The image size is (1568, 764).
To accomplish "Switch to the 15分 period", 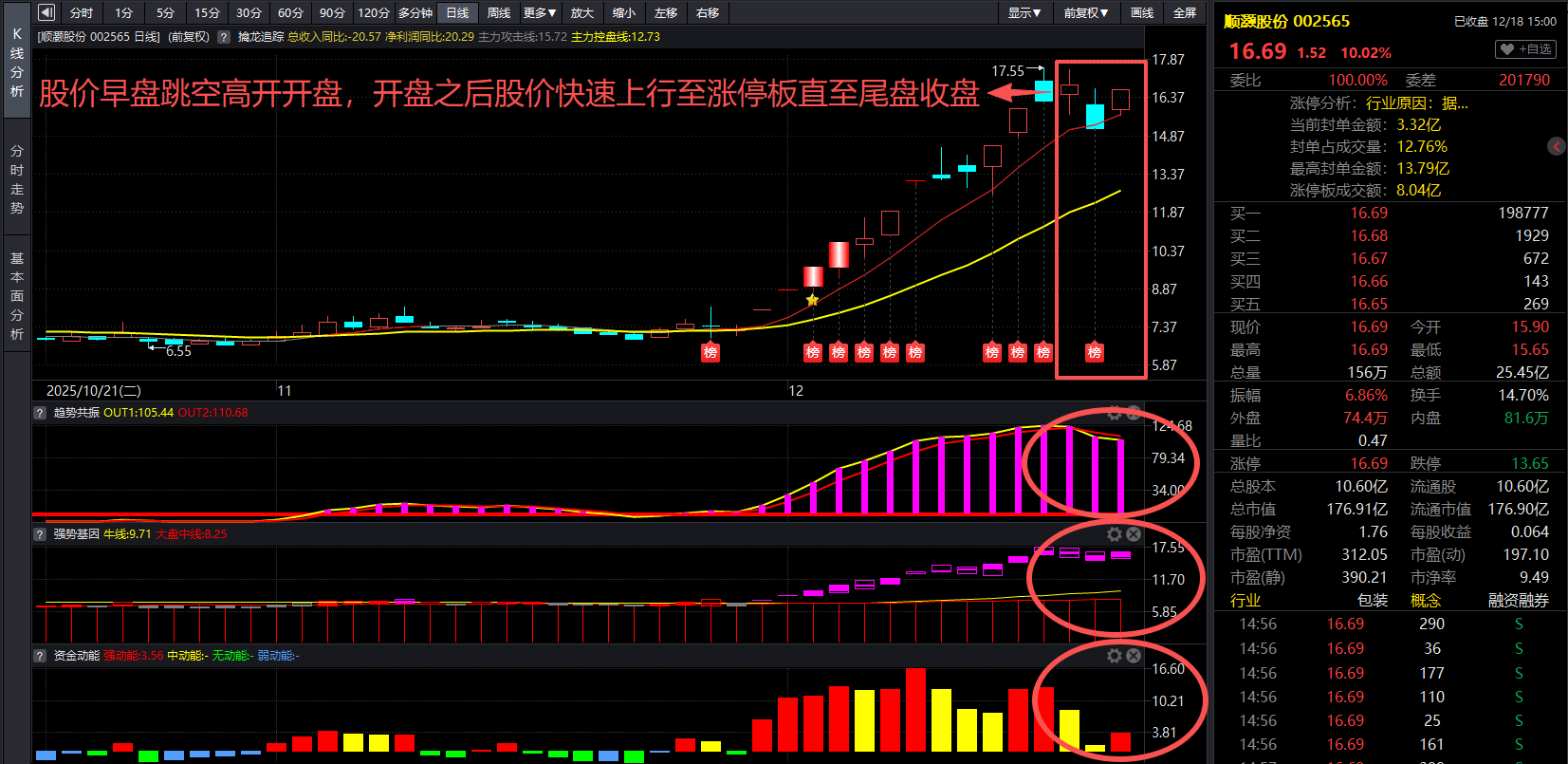I will (207, 12).
